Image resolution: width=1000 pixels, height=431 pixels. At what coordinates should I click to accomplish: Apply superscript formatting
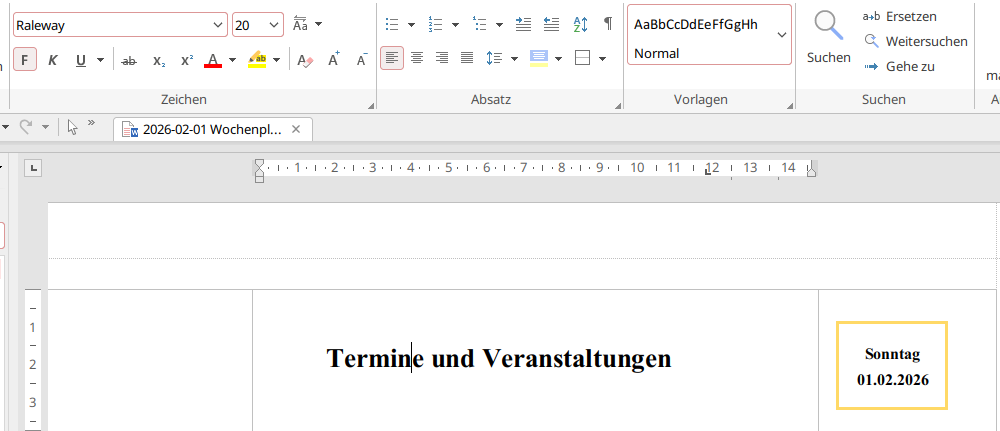coord(187,60)
